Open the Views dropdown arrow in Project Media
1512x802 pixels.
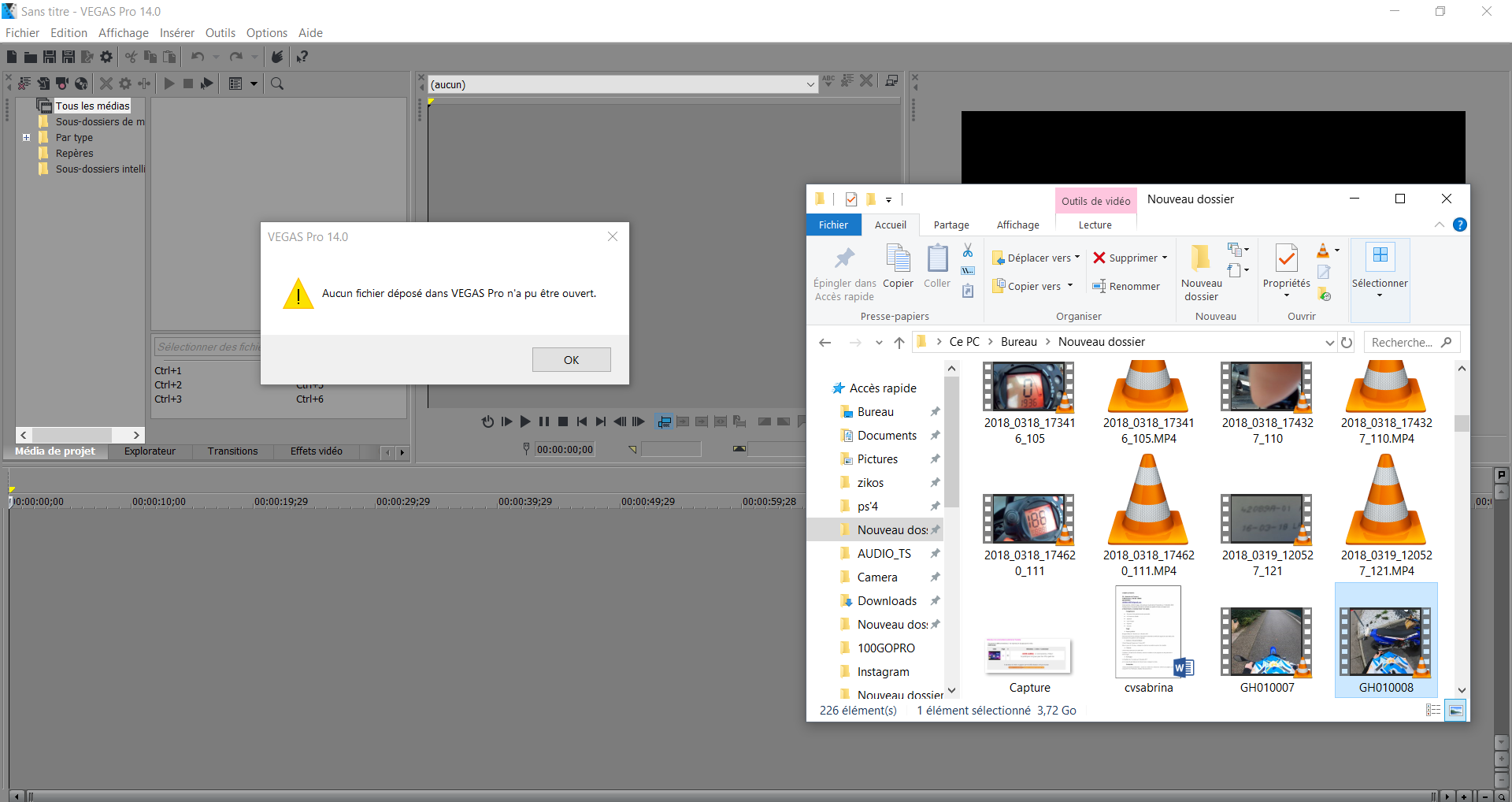[x=254, y=84]
